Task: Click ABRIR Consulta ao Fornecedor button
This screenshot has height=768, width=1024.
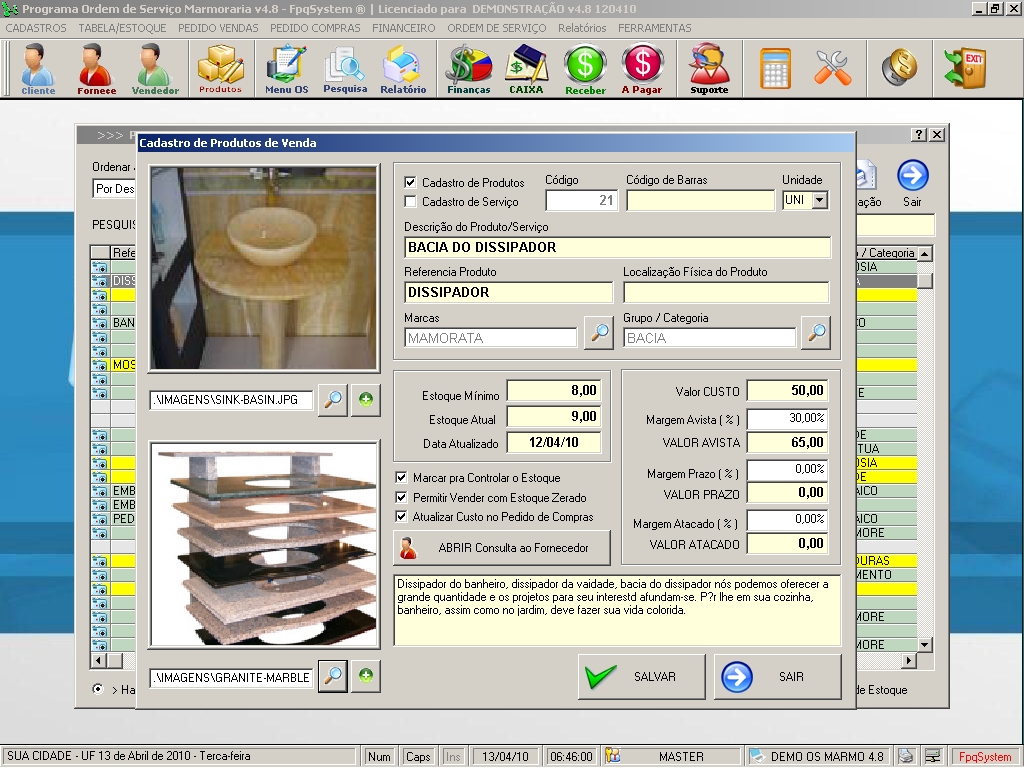Action: (x=503, y=548)
